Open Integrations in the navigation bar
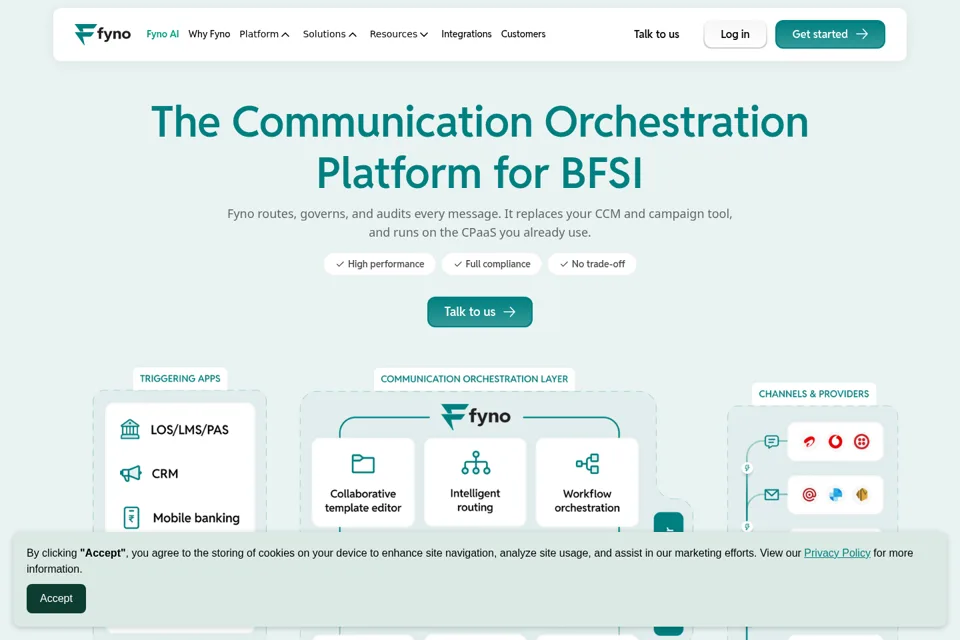The image size is (960, 640). pos(466,34)
